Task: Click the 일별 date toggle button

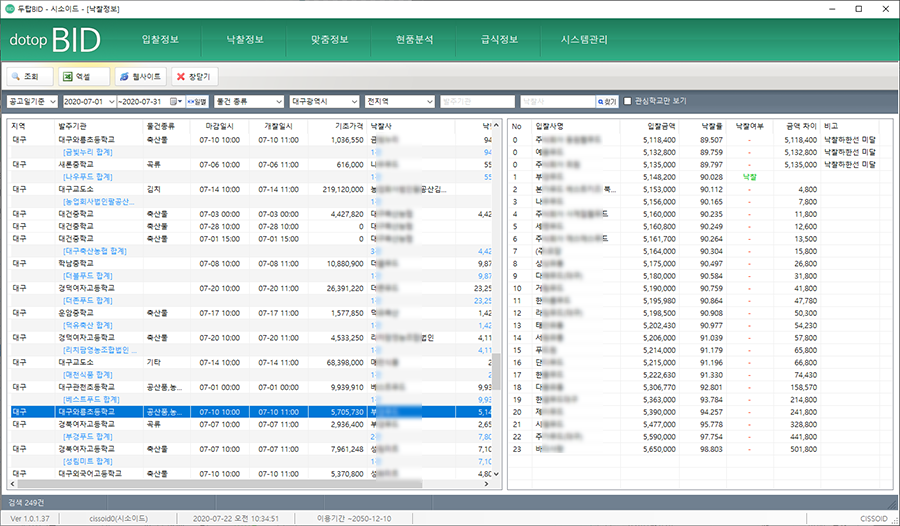Action: tap(197, 101)
